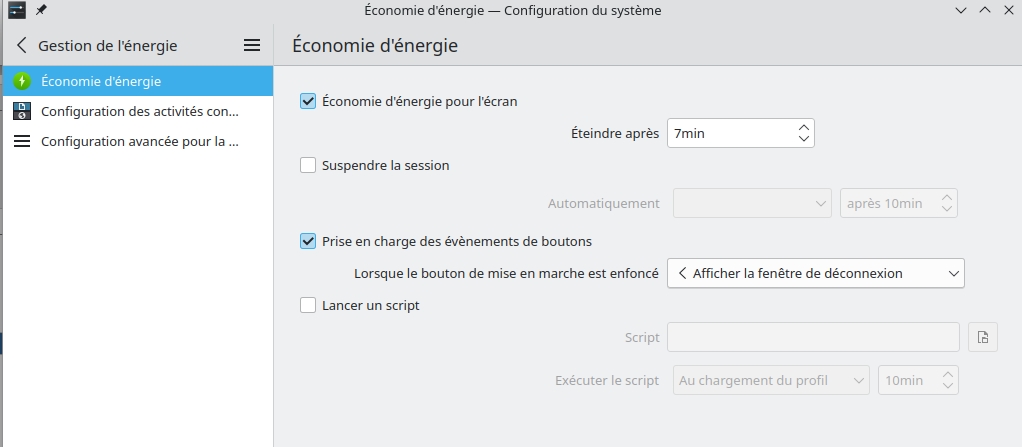Increase the Éteindre après 7min value

click(804, 127)
